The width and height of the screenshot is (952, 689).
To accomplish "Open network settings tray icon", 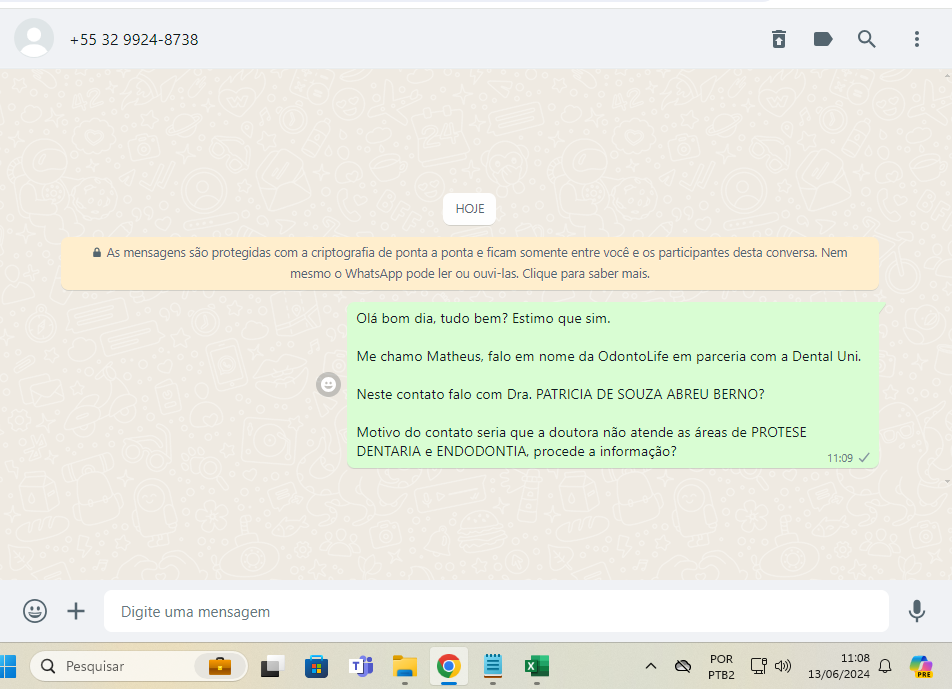I will coord(758,666).
